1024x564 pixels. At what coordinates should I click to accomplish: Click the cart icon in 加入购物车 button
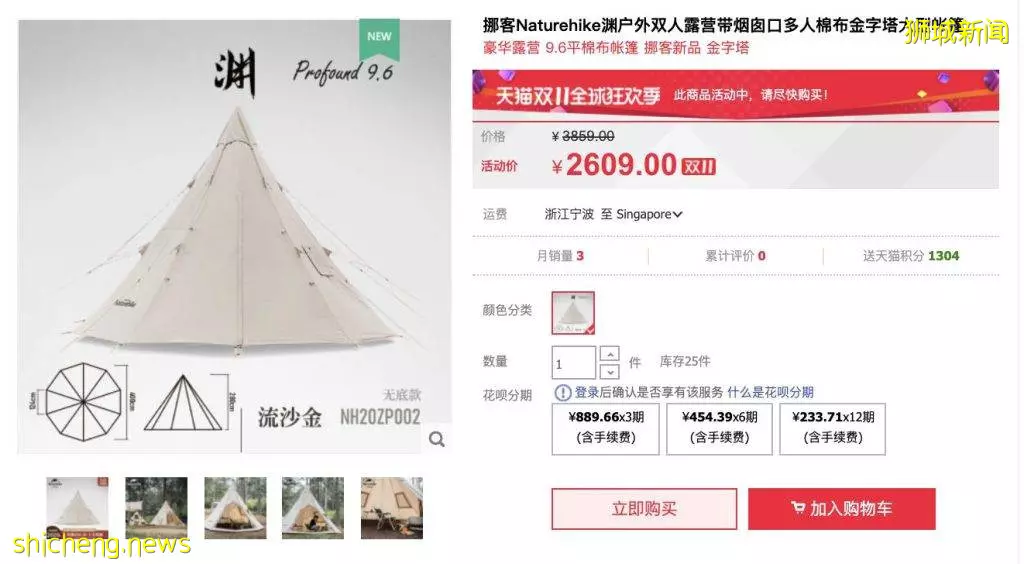point(797,507)
